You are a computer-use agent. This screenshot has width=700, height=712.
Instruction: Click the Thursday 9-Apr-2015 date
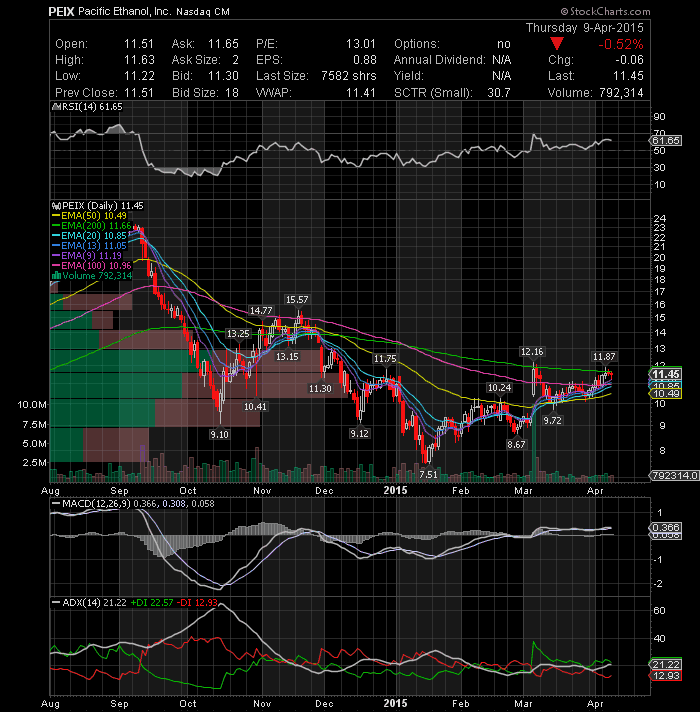(x=585, y=28)
